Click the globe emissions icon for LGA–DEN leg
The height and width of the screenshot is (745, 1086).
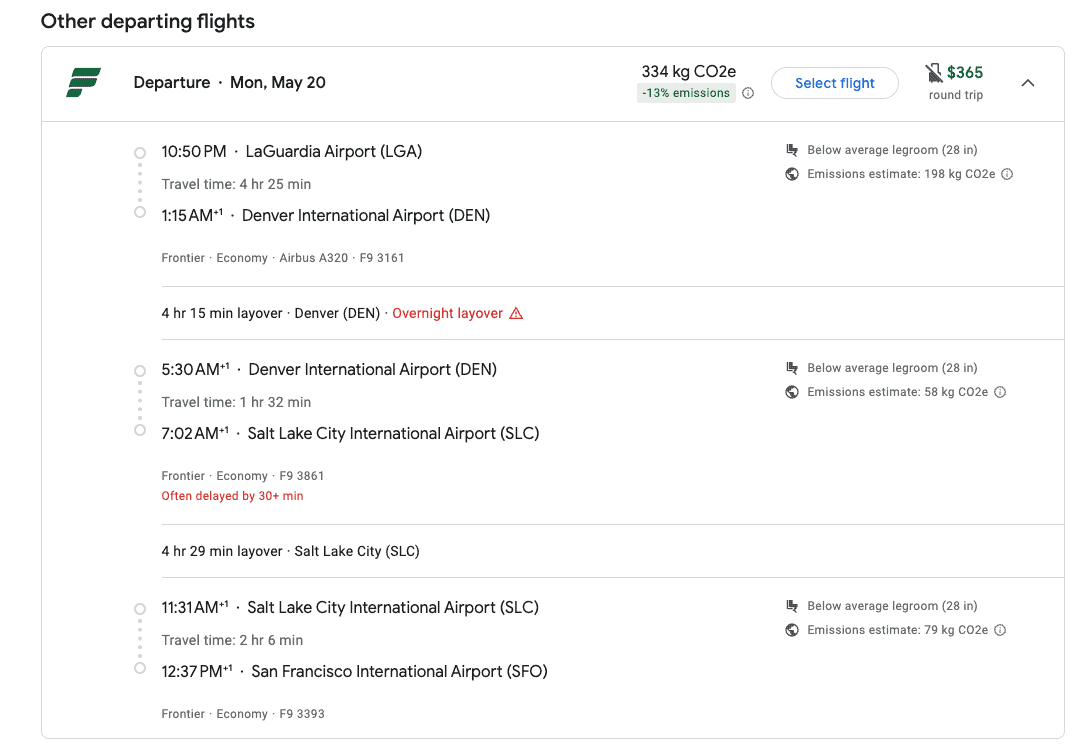pyautogui.click(x=792, y=174)
